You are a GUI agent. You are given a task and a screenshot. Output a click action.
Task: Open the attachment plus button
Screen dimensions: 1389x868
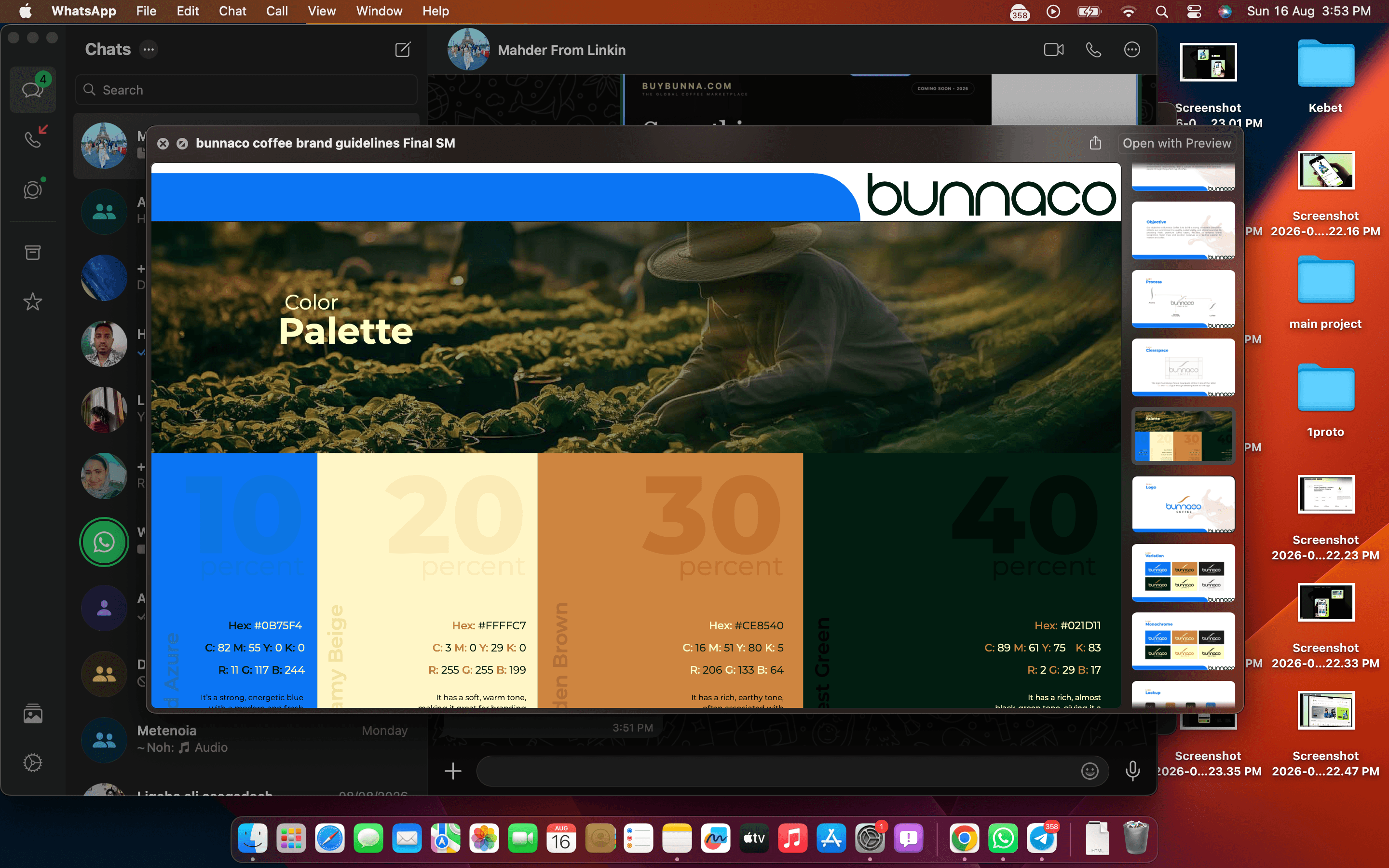click(x=453, y=771)
